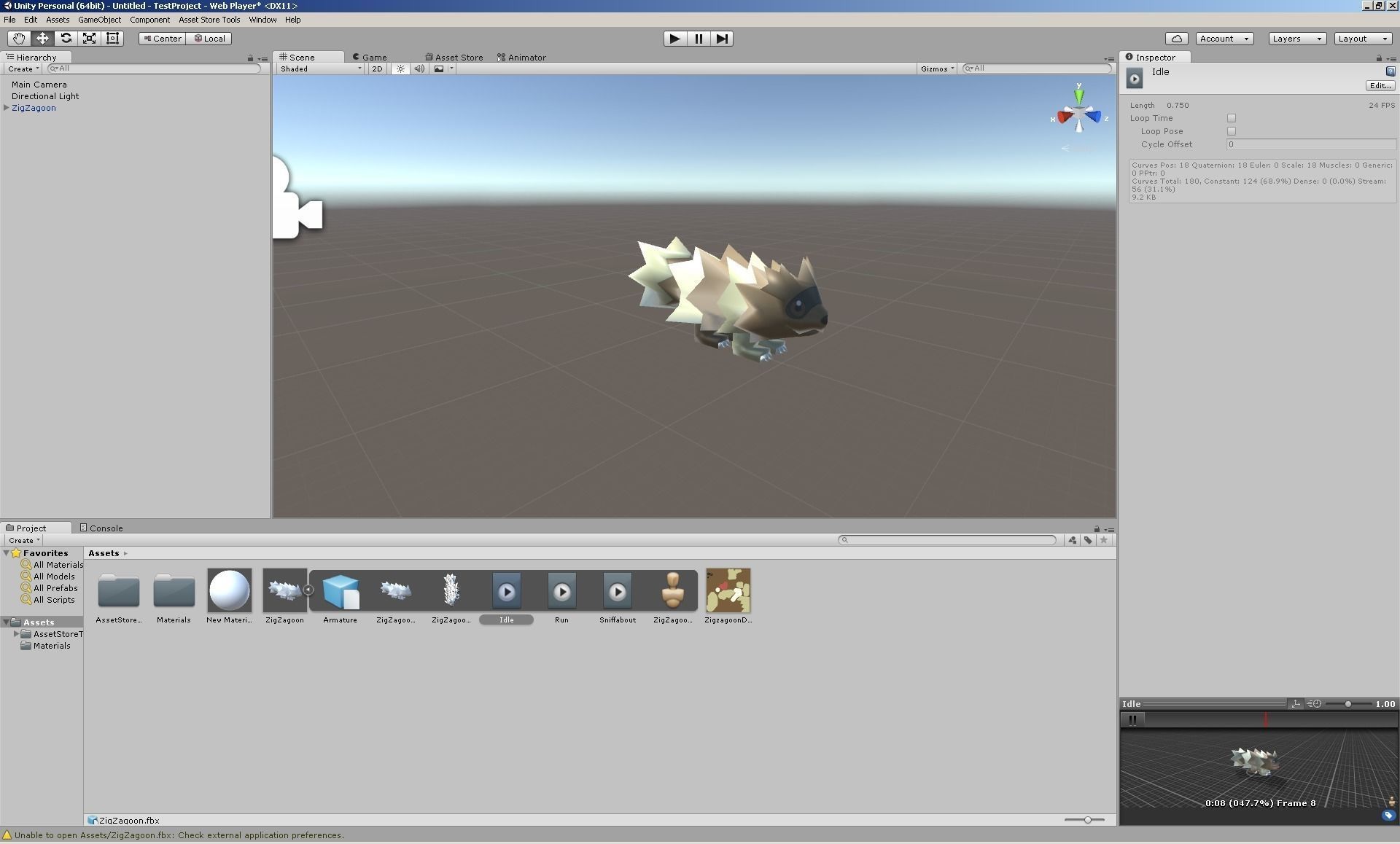Toggle scene audio speaker icon

point(419,69)
